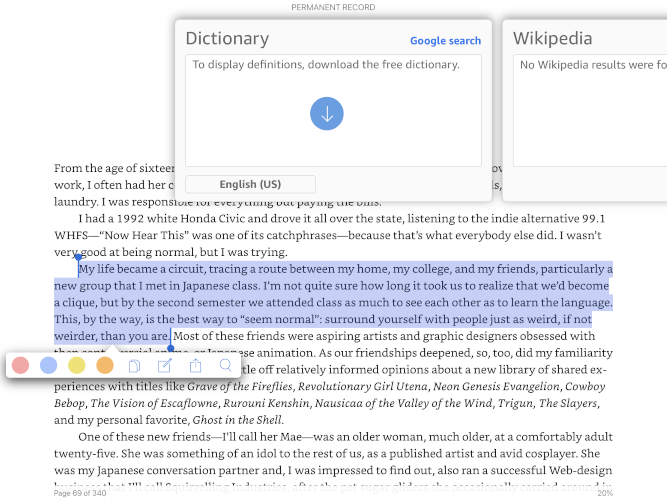The image size is (667, 500).
Task: Tap the Dictionary card heading
Action: pyautogui.click(x=227, y=38)
